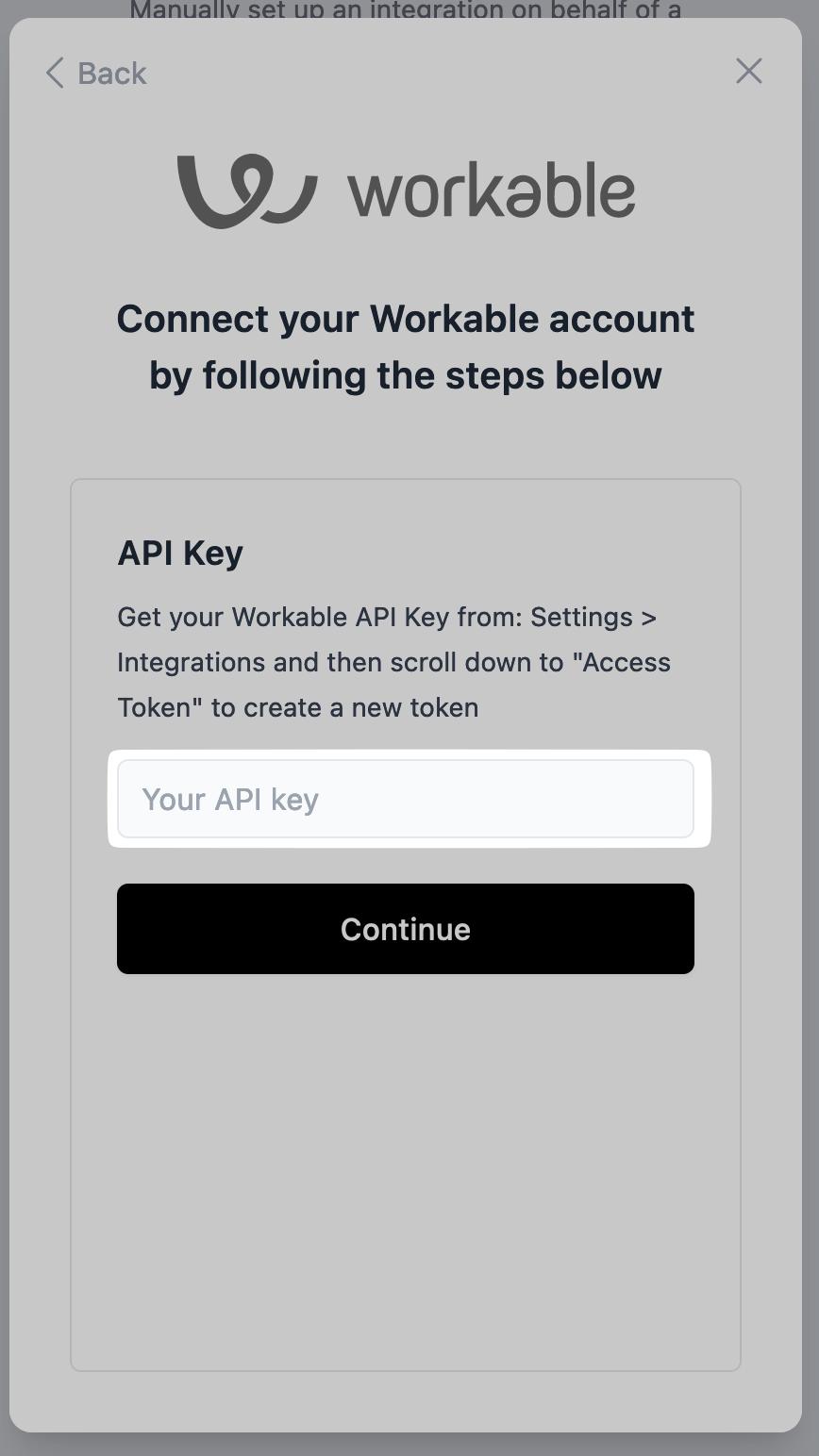
Task: Click the API Key section heading
Action: click(180, 553)
